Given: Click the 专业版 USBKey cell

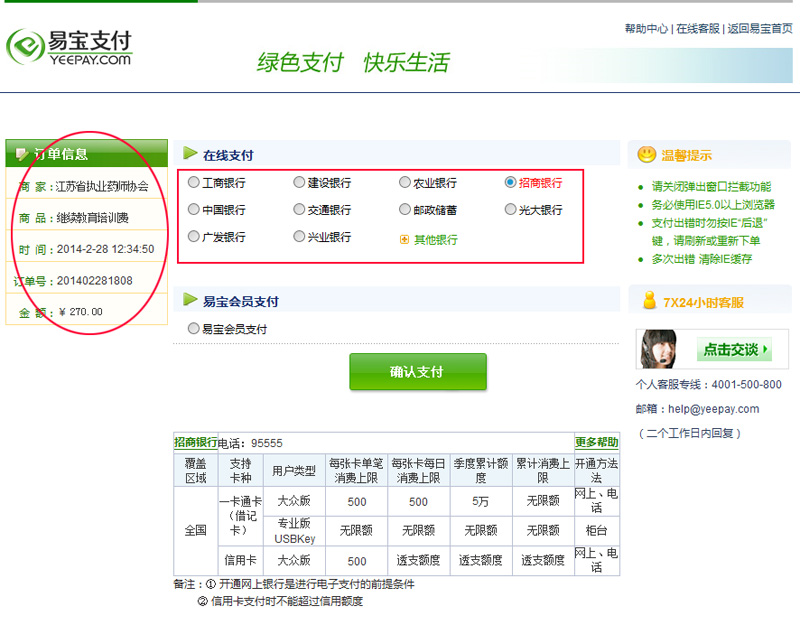Looking at the screenshot, I should pyautogui.click(x=294, y=531).
